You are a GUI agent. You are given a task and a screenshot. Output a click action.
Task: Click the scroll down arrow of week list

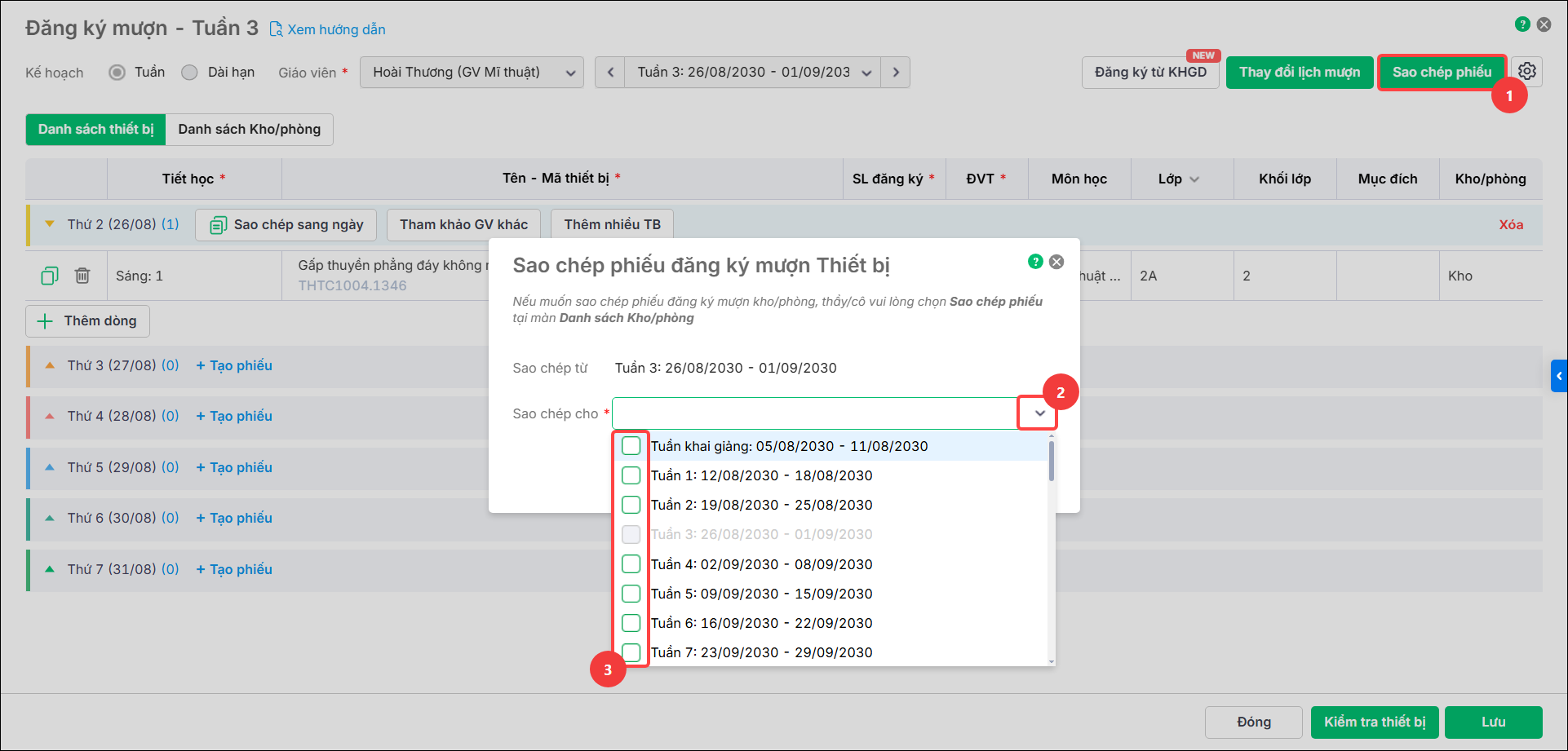coord(1051,661)
